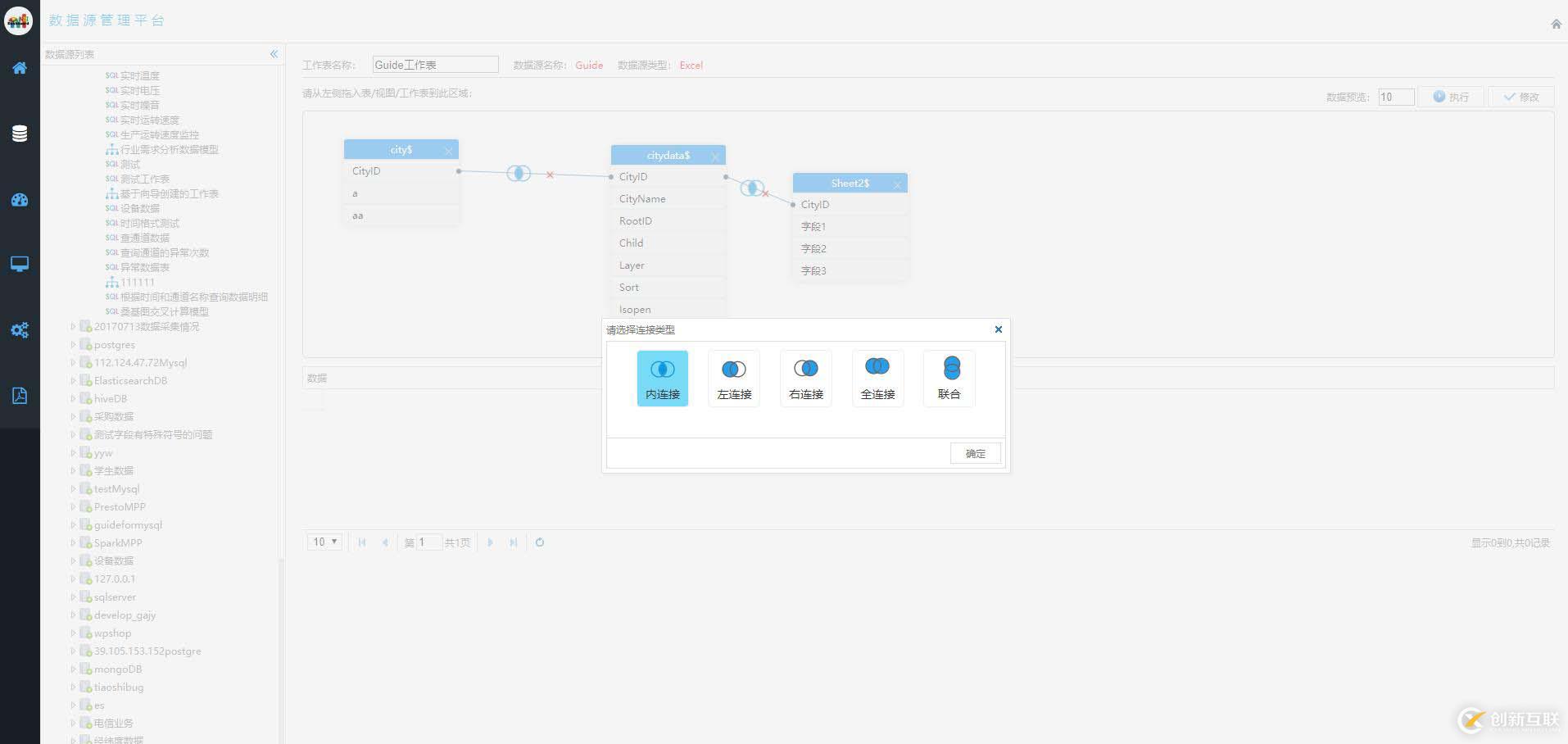Go to next page of results
The width and height of the screenshot is (1568, 744).
(490, 542)
